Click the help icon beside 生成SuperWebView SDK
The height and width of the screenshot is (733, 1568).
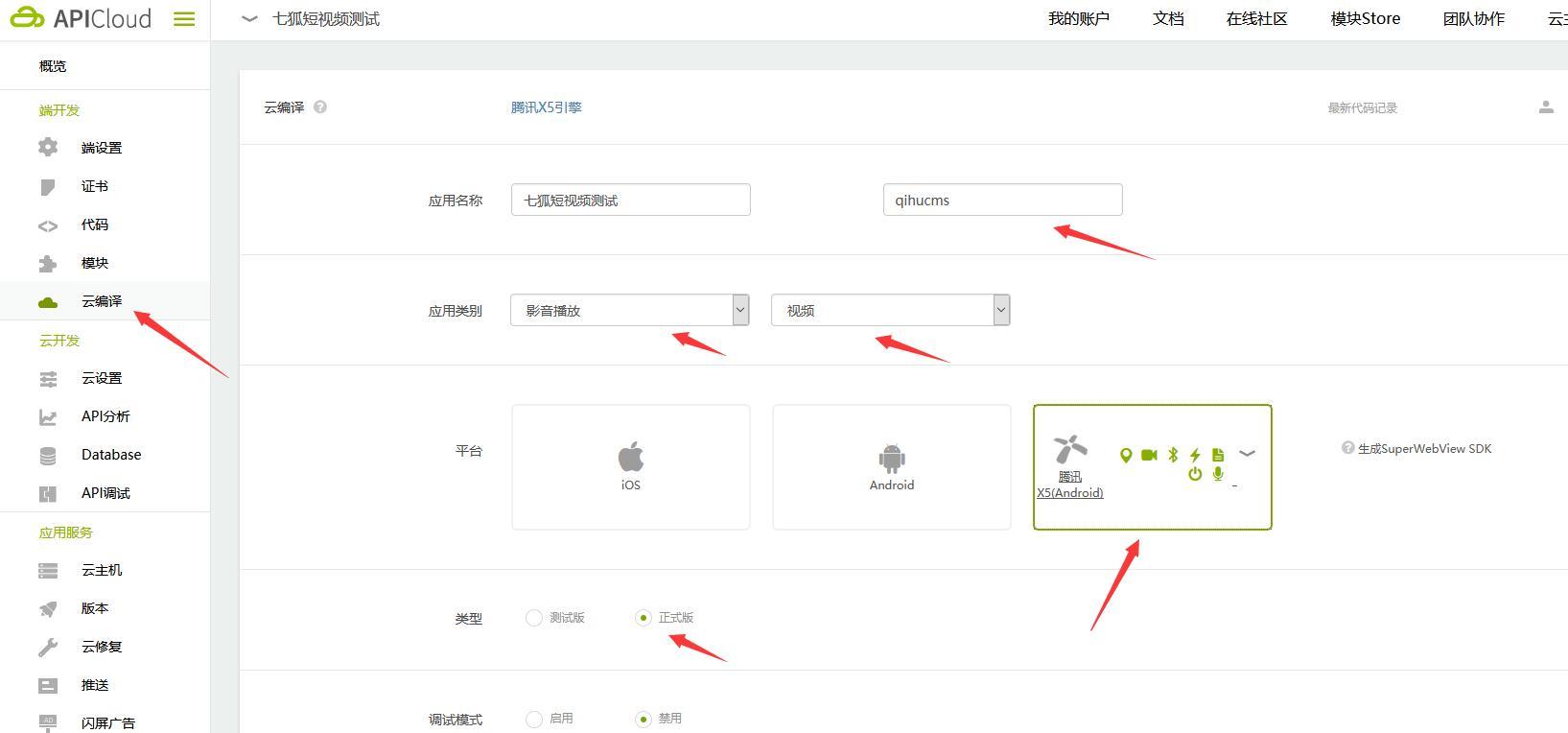pyautogui.click(x=1347, y=448)
